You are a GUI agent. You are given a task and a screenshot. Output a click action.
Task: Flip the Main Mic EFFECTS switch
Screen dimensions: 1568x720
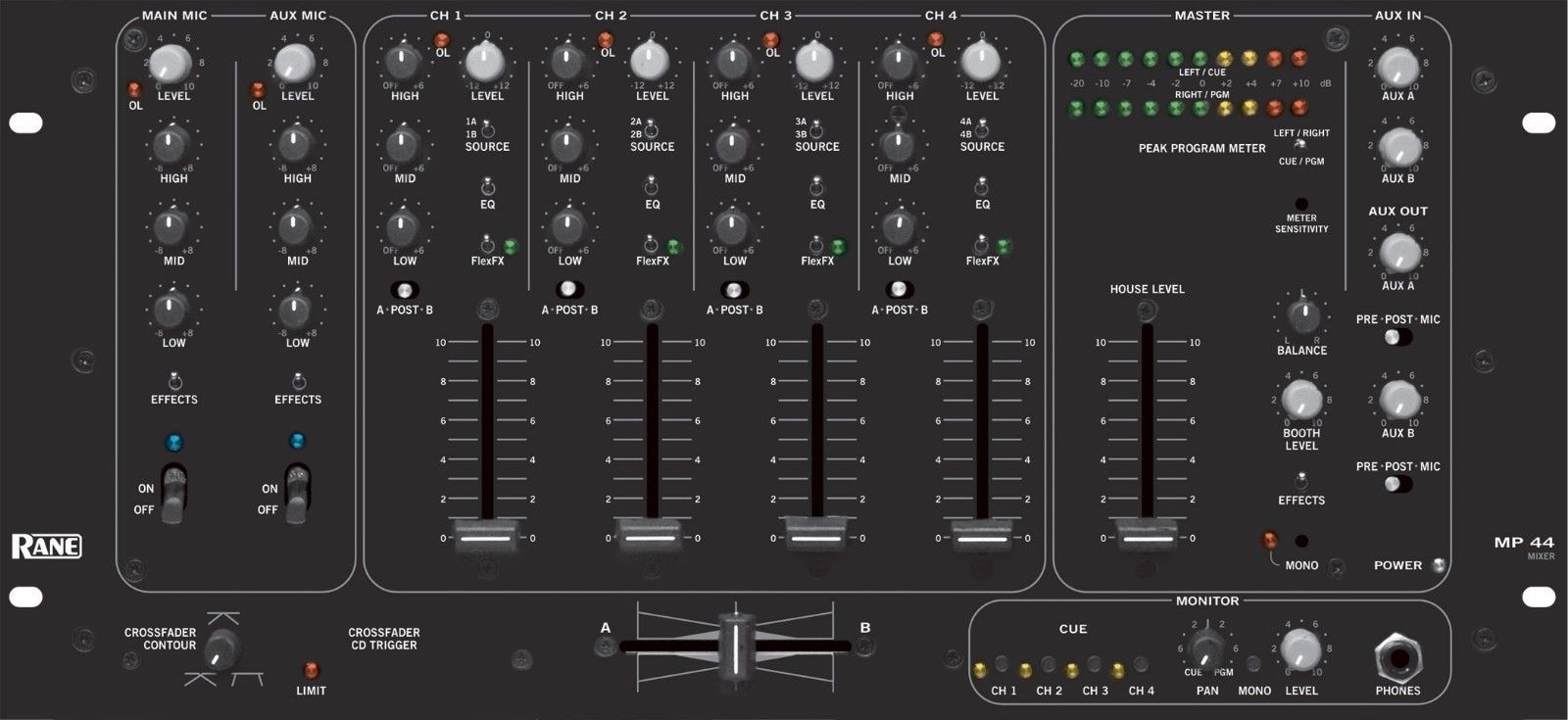click(x=173, y=381)
